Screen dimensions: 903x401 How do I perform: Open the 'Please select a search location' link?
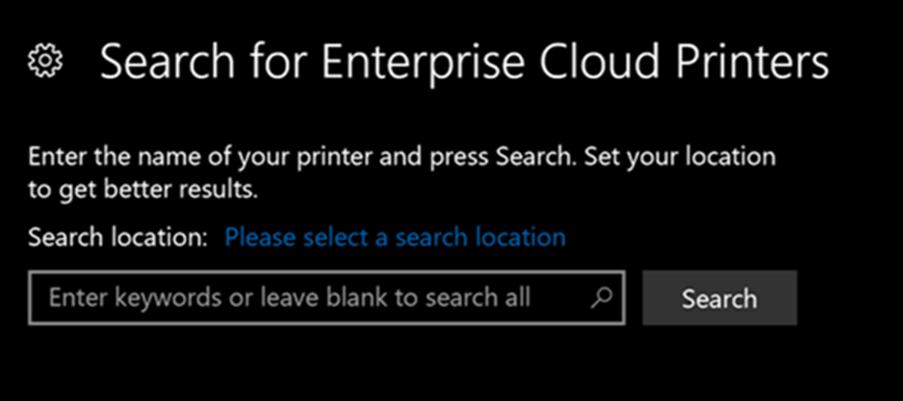(x=395, y=237)
